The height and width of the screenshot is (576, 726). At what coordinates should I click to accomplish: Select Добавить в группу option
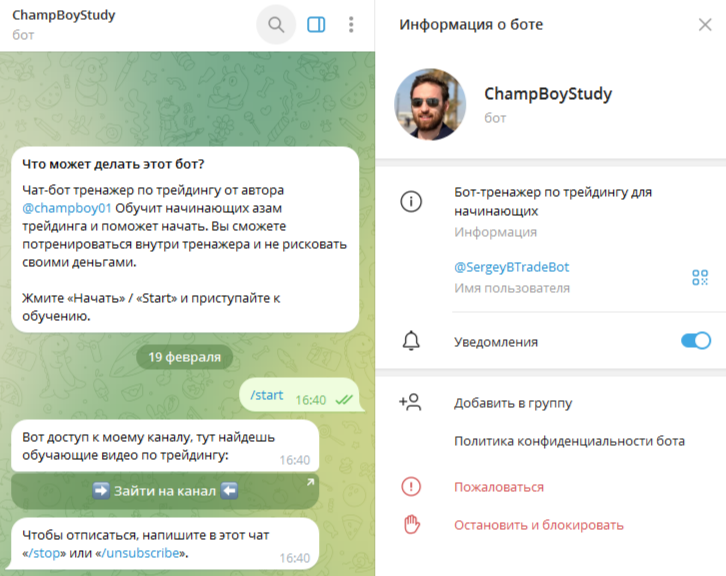coord(513,403)
